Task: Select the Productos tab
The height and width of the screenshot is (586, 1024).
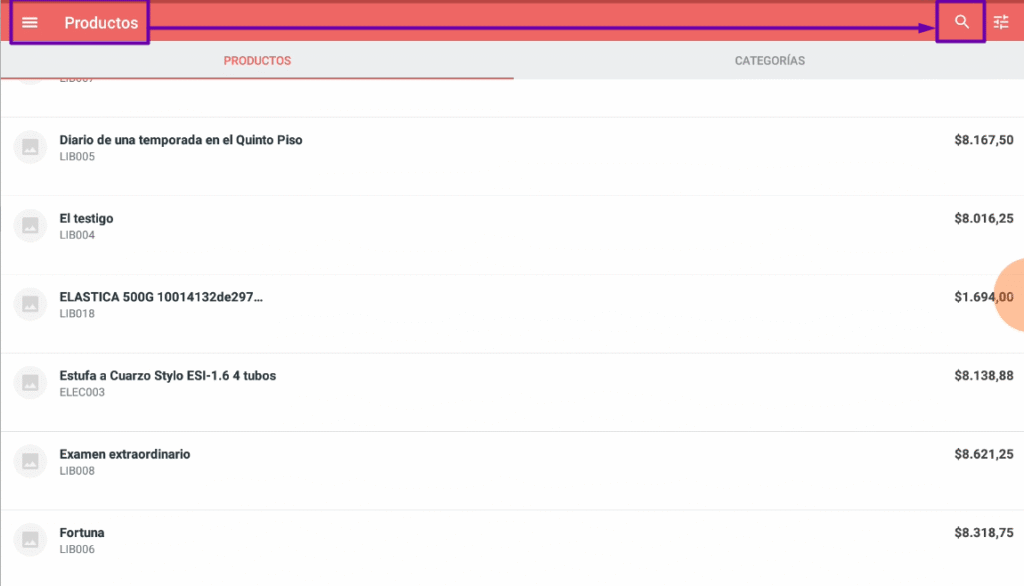Action: 257,61
